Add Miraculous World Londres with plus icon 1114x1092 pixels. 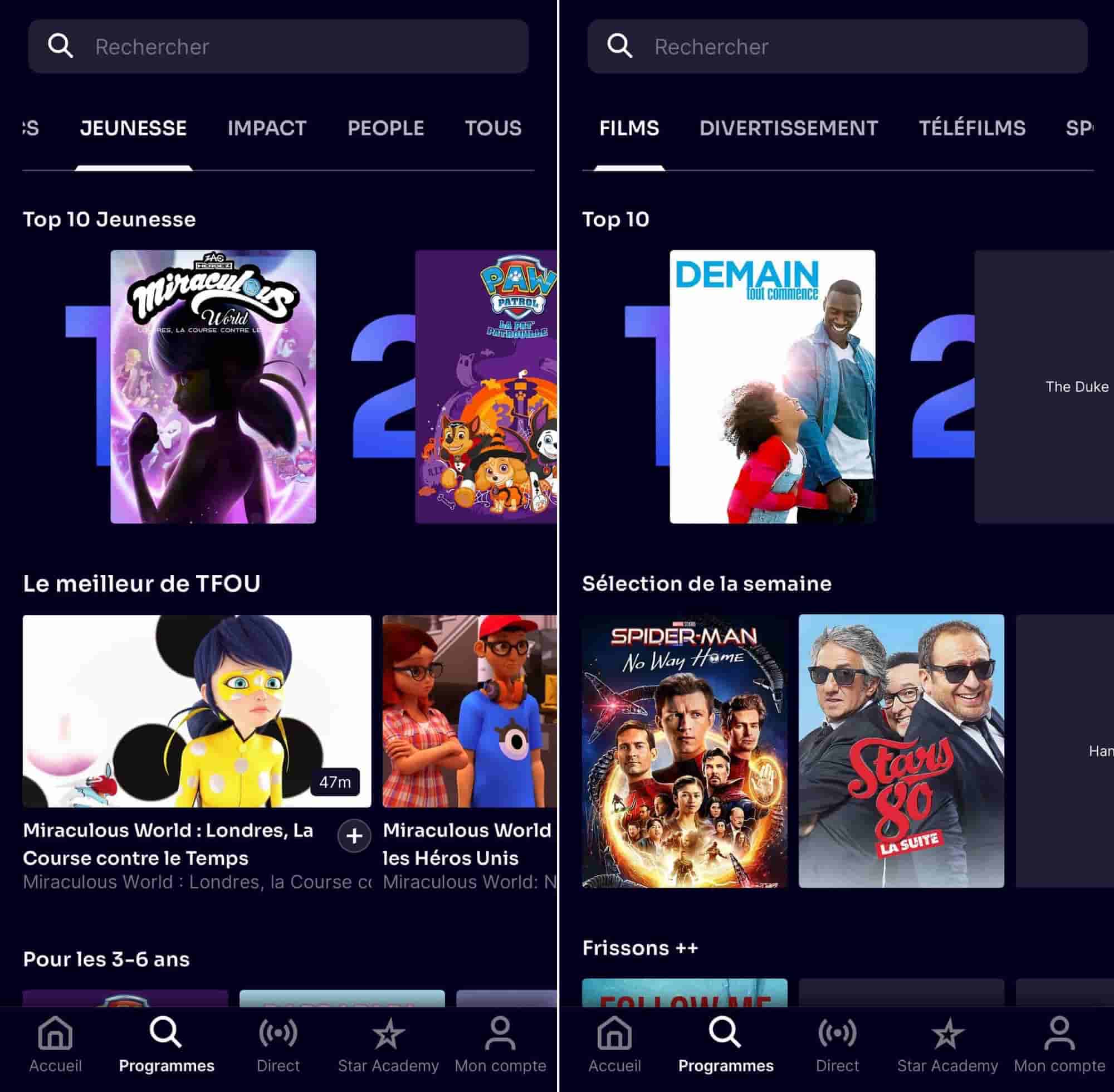[354, 836]
